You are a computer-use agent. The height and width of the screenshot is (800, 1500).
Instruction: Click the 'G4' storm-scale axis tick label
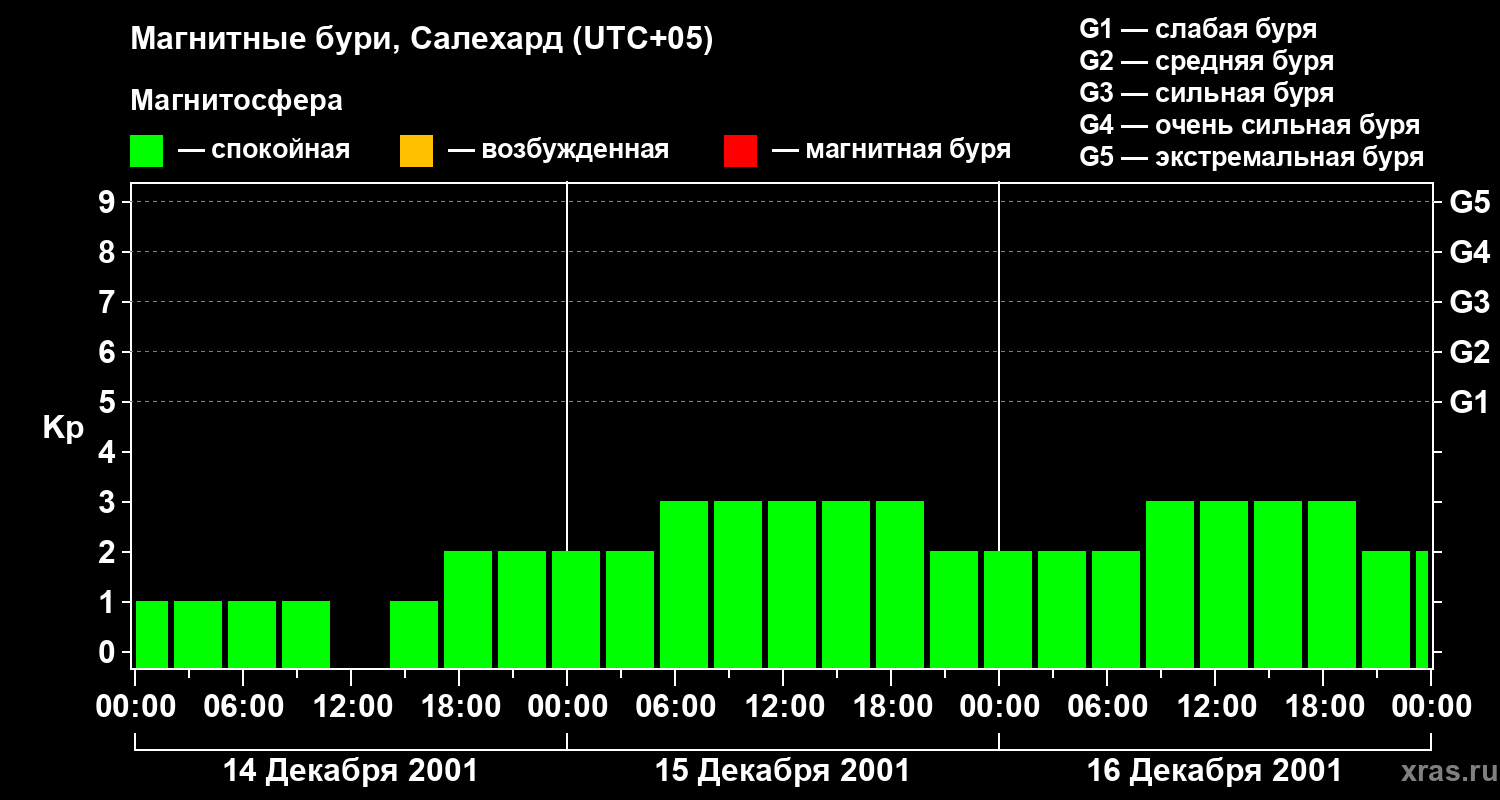[1469, 252]
